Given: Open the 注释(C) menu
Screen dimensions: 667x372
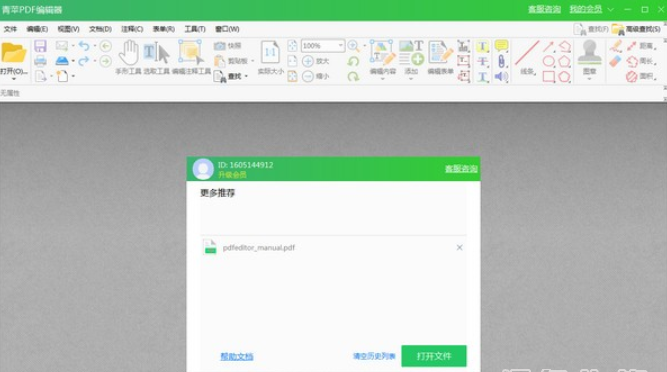Looking at the screenshot, I should click(132, 29).
